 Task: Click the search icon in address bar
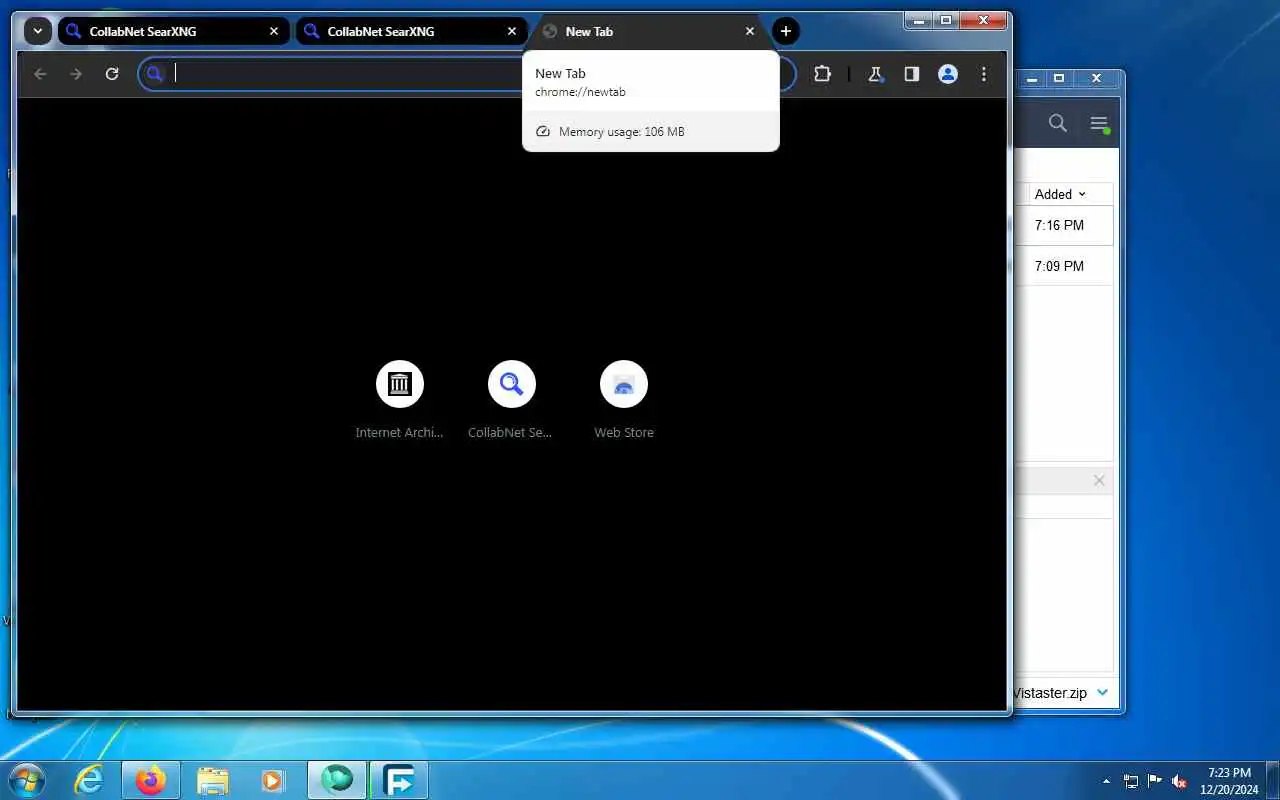coord(154,73)
